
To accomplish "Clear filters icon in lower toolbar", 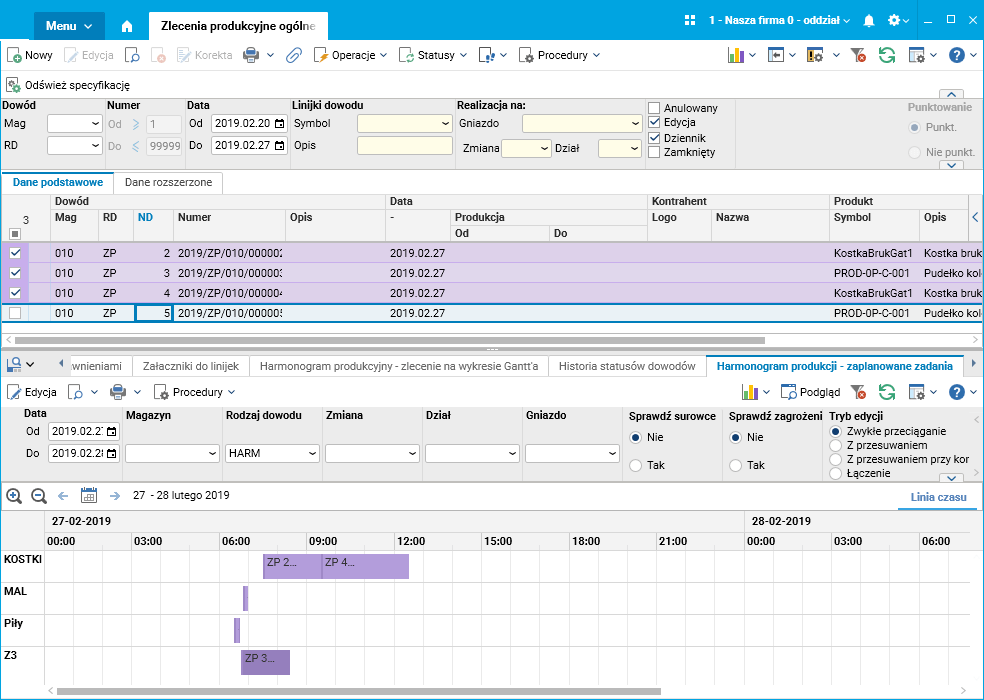I will pyautogui.click(x=858, y=392).
